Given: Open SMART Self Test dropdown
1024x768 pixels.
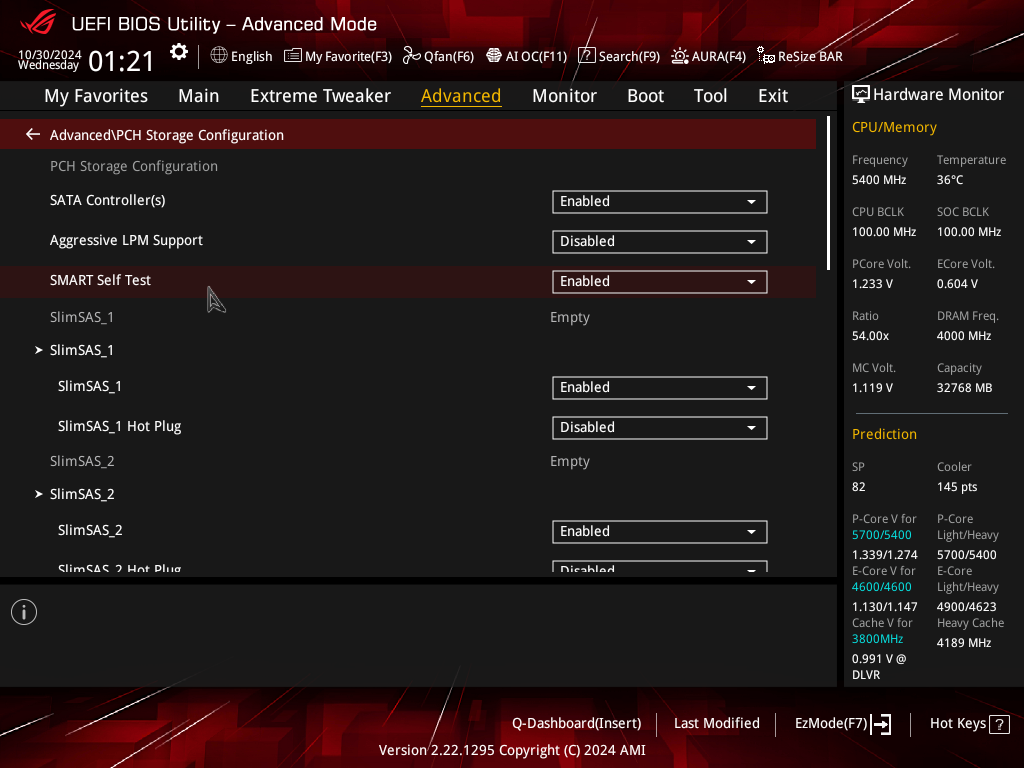Looking at the screenshot, I should (660, 281).
